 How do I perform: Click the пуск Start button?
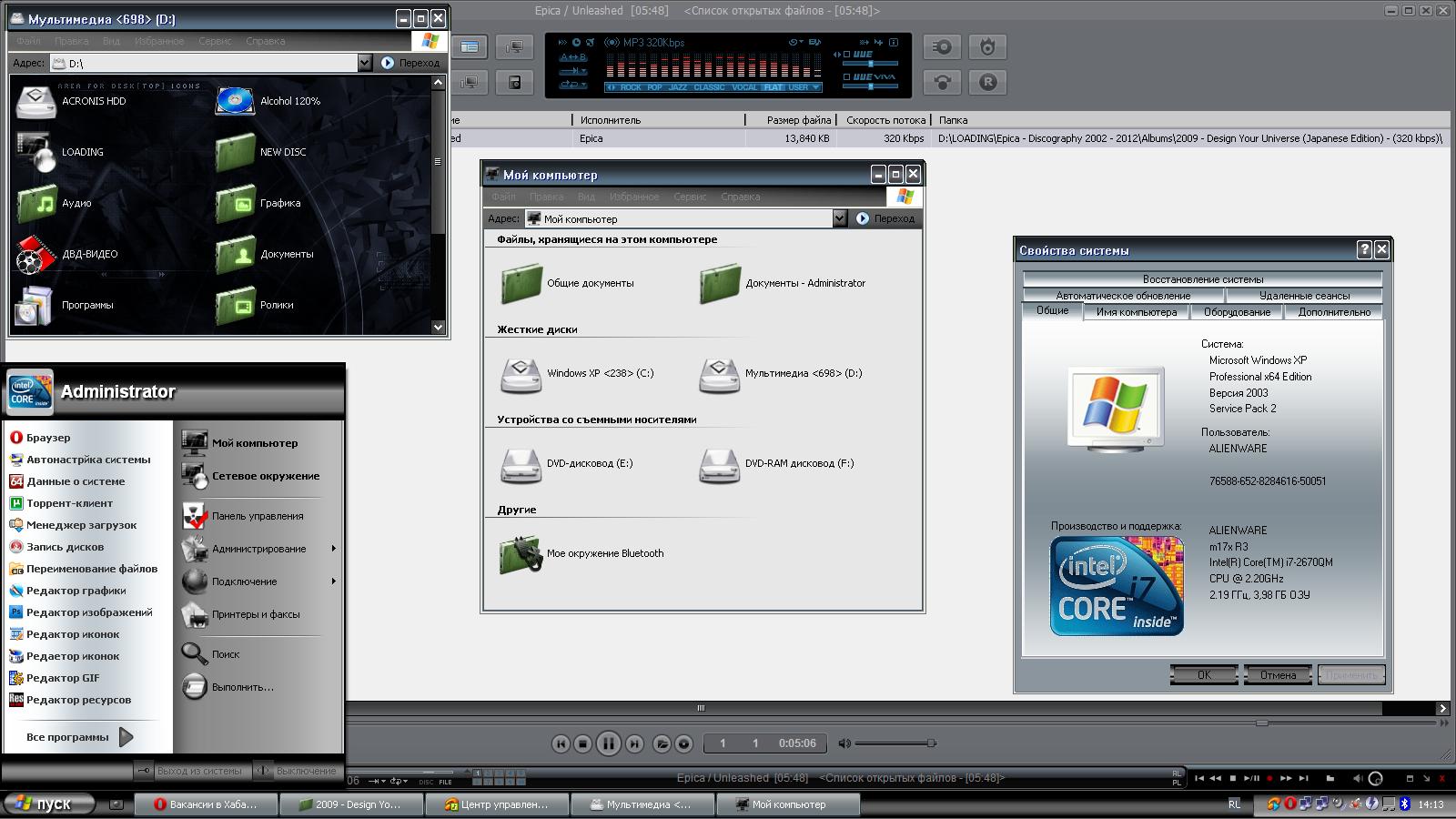click(49, 804)
